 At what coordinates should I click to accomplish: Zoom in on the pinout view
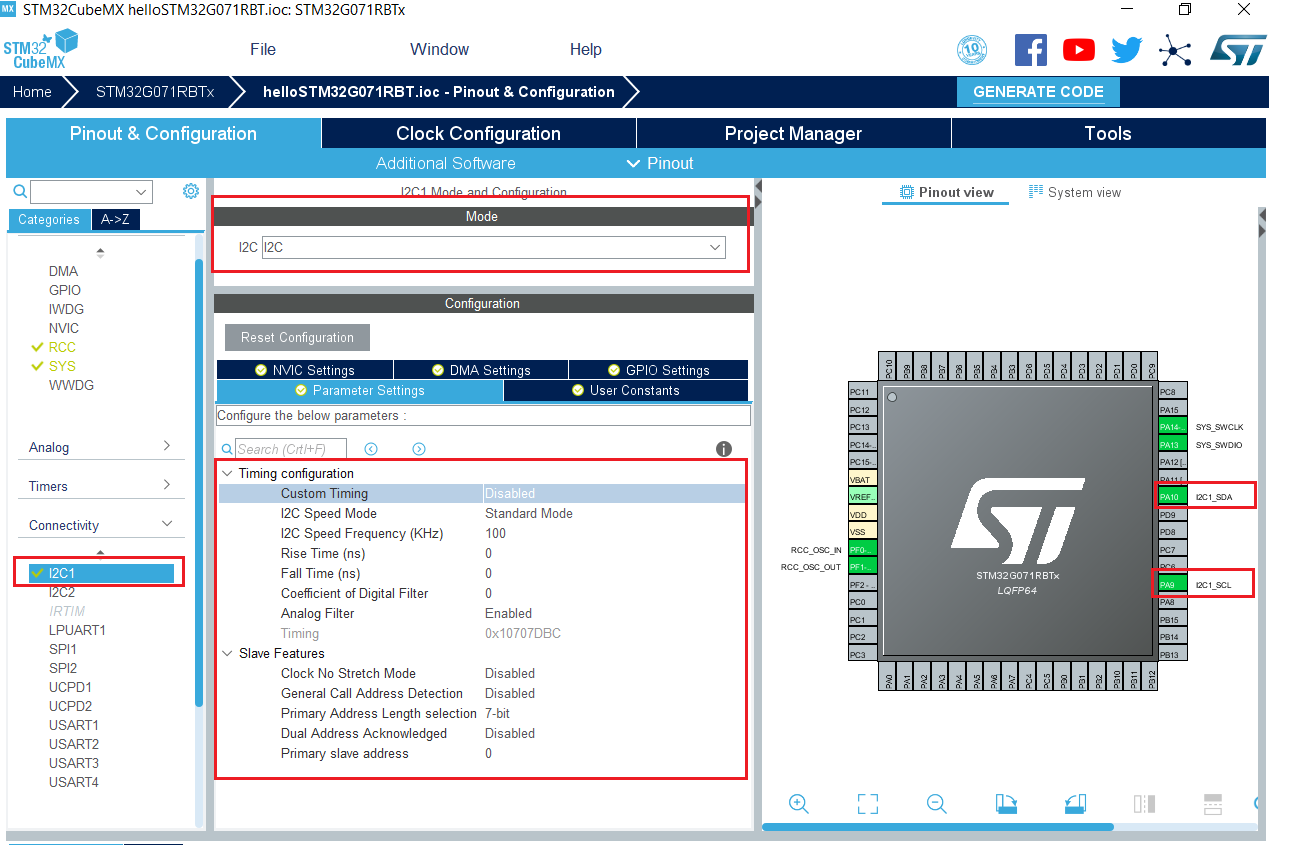pos(799,803)
